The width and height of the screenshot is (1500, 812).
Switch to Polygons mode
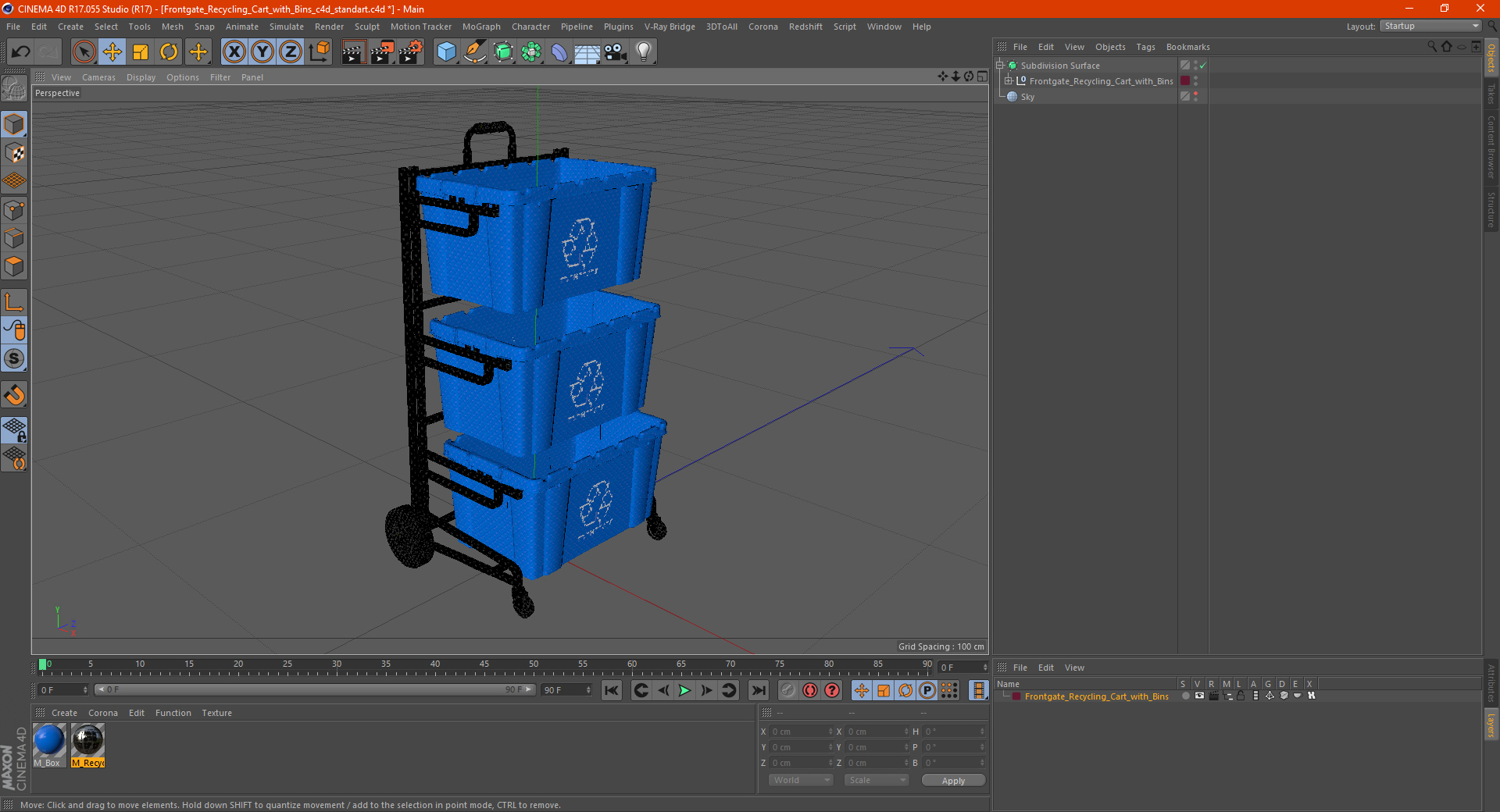click(x=14, y=266)
